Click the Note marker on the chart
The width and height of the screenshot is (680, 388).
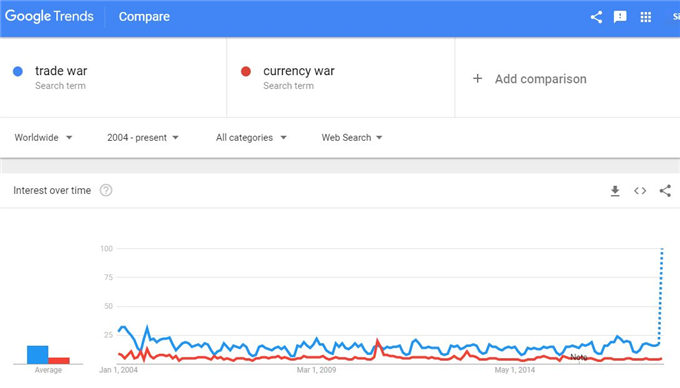(579, 357)
